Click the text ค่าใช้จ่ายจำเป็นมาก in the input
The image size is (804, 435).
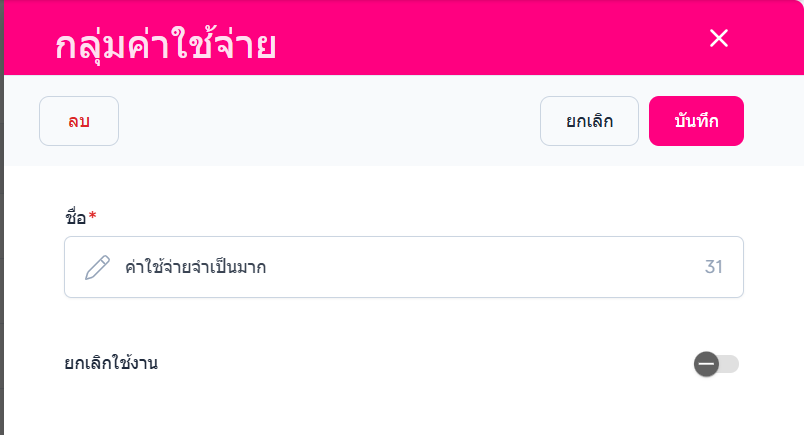pos(195,267)
